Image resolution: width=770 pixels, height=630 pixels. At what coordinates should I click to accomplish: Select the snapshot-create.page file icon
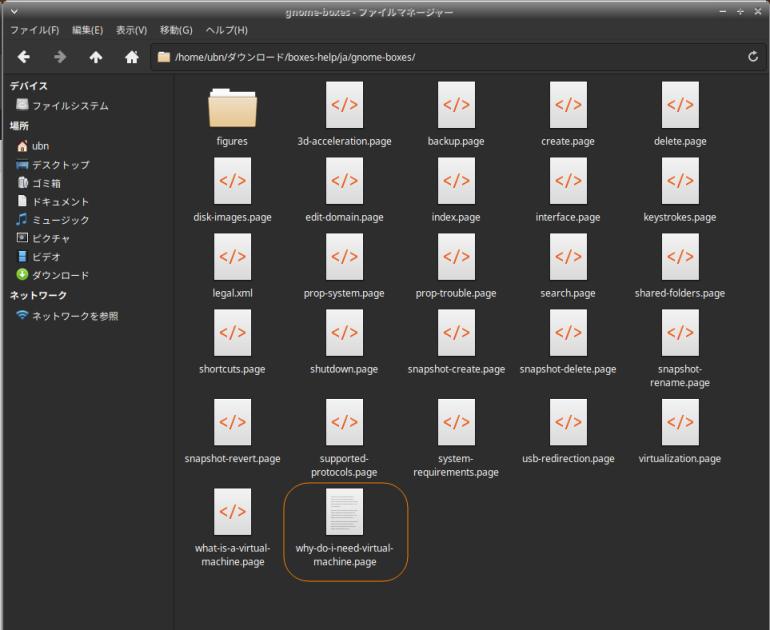[456, 332]
